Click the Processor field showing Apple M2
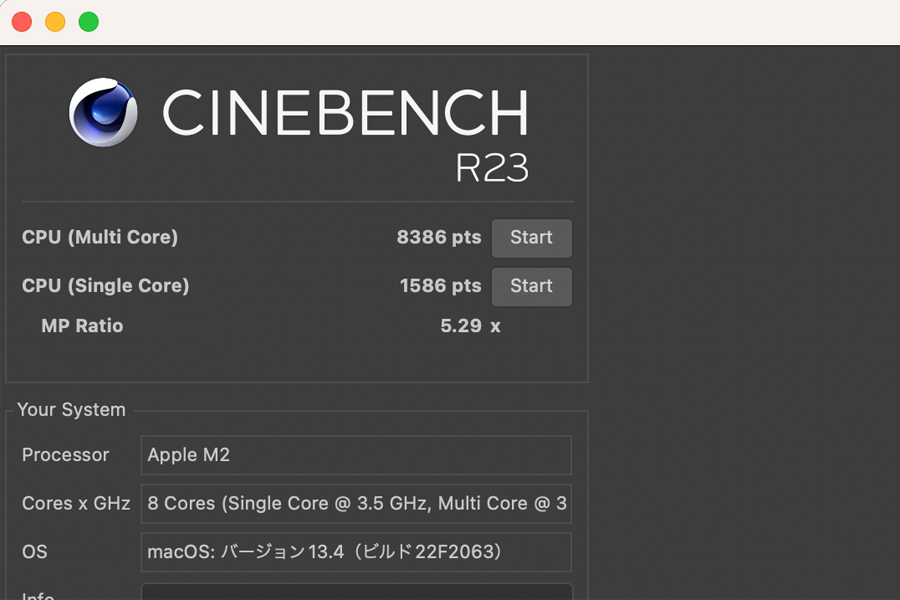The image size is (900, 600). click(x=356, y=455)
